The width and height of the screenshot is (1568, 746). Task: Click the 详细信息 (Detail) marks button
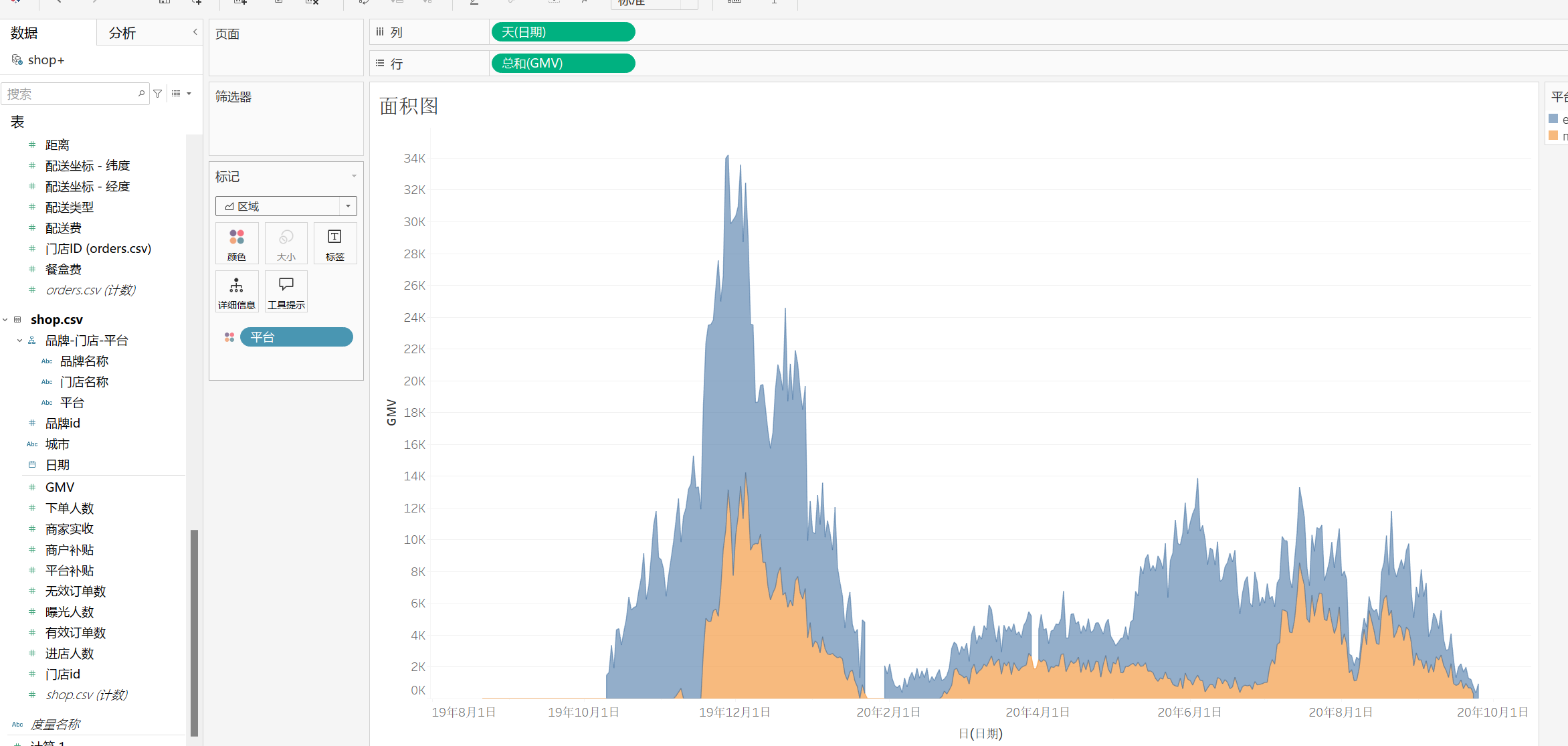click(x=237, y=292)
